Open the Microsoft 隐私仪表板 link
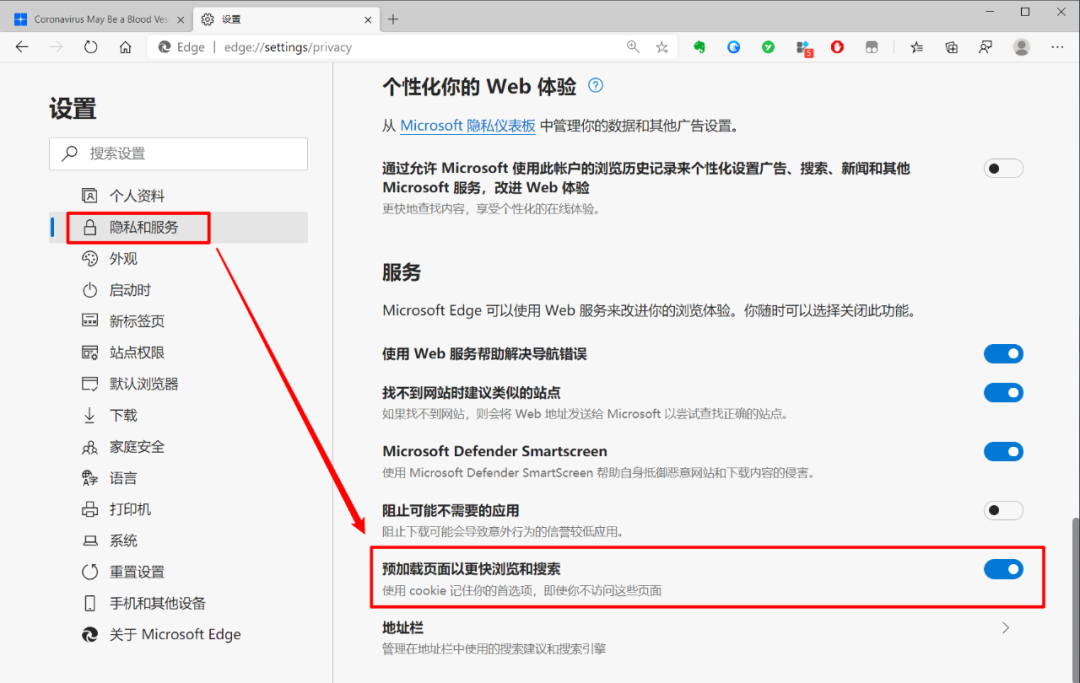This screenshot has width=1080, height=683. [x=467, y=124]
